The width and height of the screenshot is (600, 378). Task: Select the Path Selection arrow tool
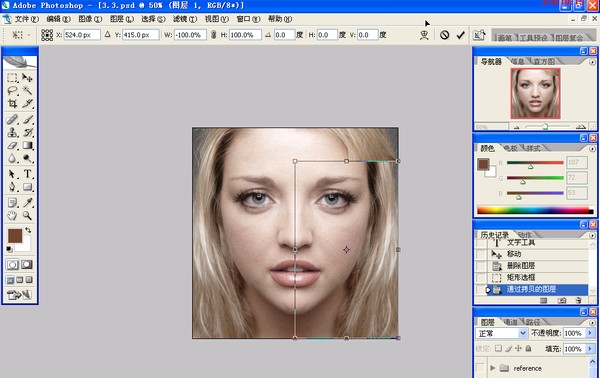12,174
